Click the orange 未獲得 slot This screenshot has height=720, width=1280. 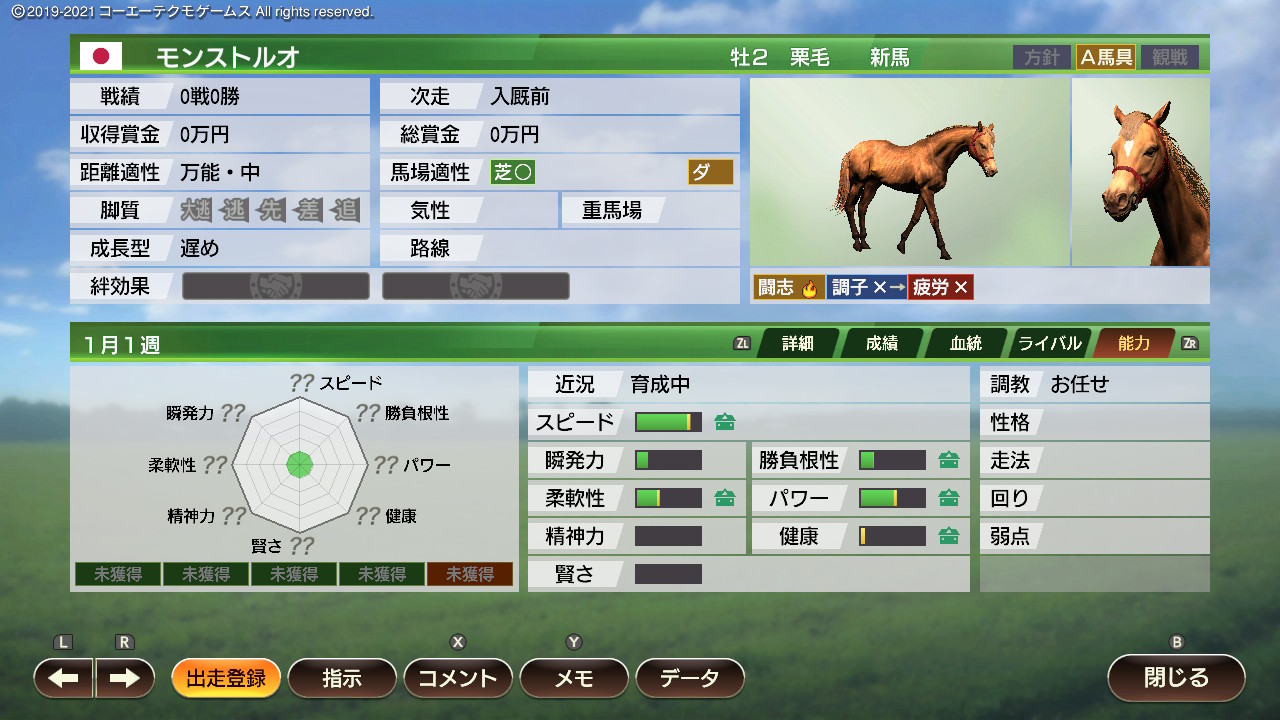click(470, 574)
